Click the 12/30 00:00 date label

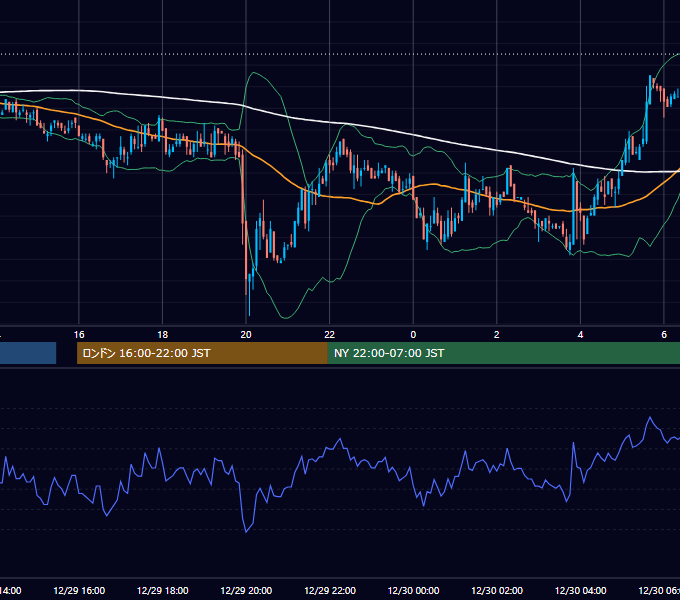(413, 590)
